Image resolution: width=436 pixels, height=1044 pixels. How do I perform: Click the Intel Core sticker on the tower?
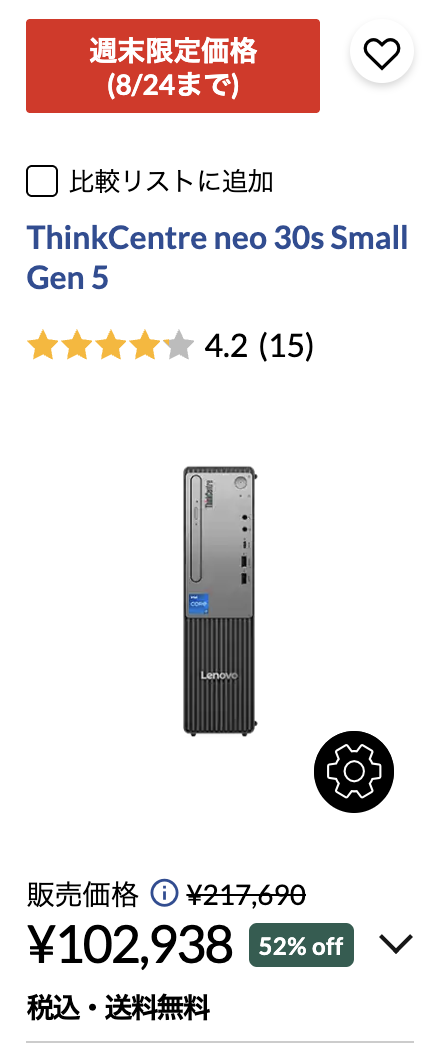pyautogui.click(x=198, y=603)
